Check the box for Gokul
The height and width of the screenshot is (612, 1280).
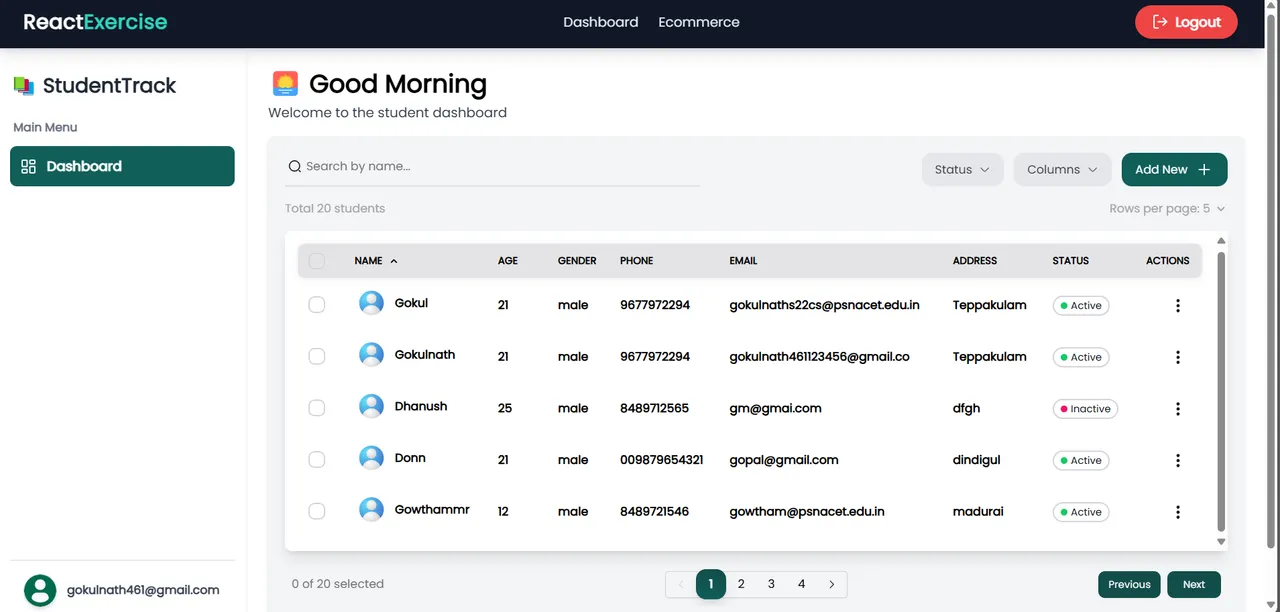tap(317, 305)
